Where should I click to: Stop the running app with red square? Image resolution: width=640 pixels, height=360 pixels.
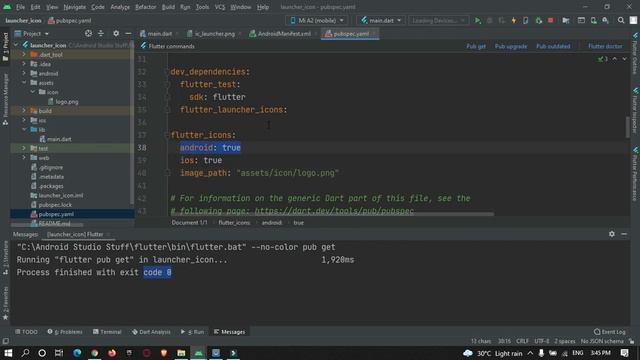coord(551,20)
